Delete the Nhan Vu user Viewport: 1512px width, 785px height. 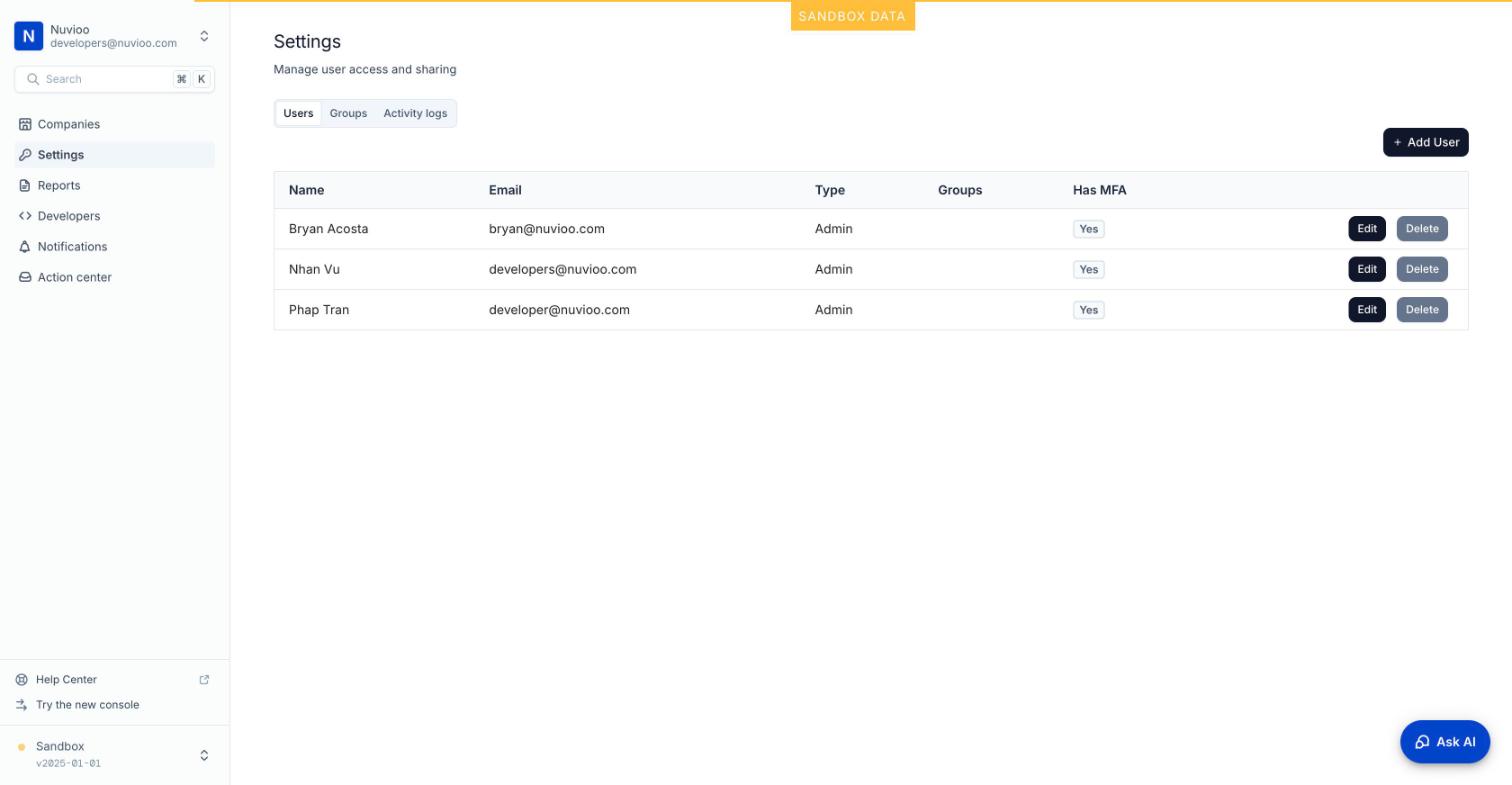tap(1422, 269)
